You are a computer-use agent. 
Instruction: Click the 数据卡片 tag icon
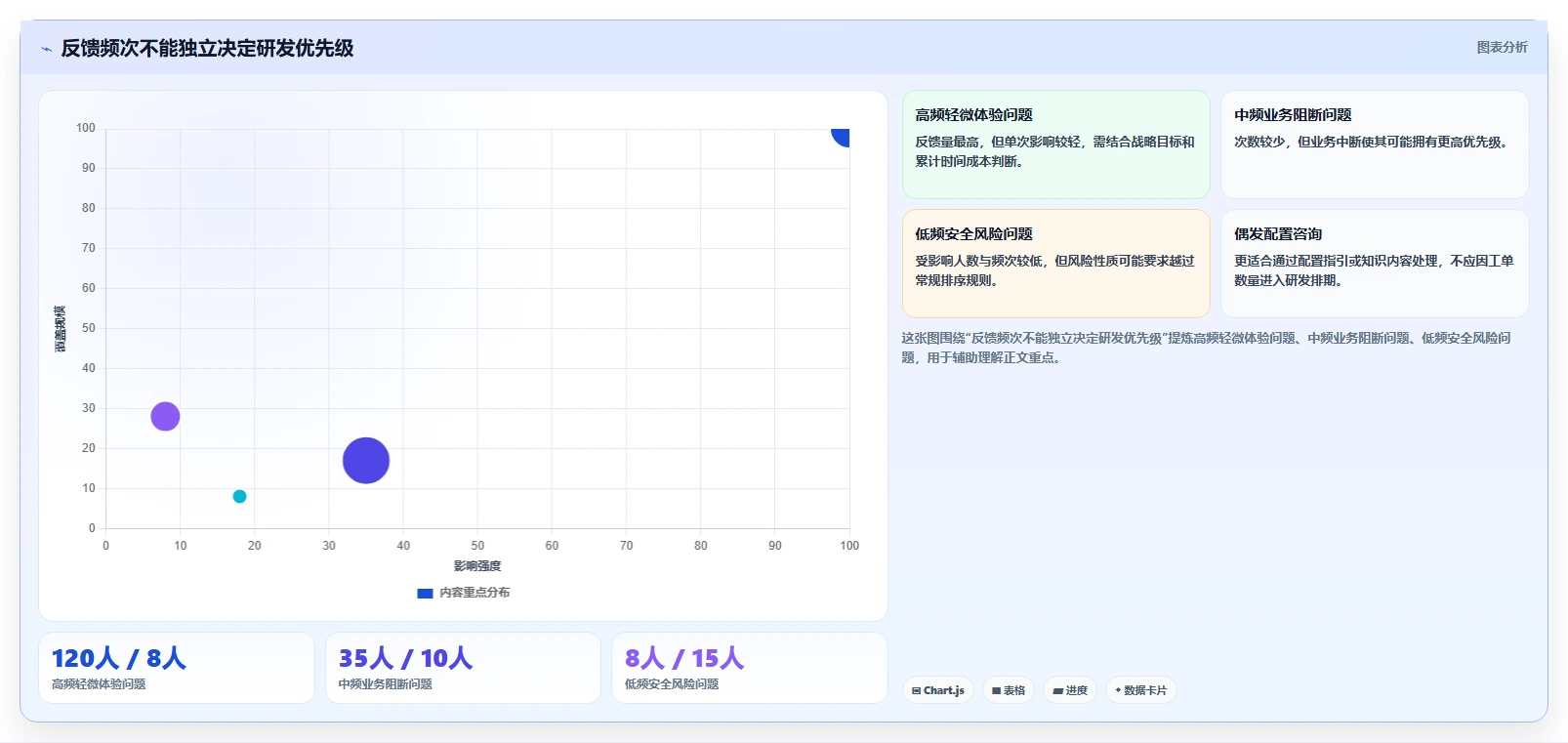coord(1118,690)
